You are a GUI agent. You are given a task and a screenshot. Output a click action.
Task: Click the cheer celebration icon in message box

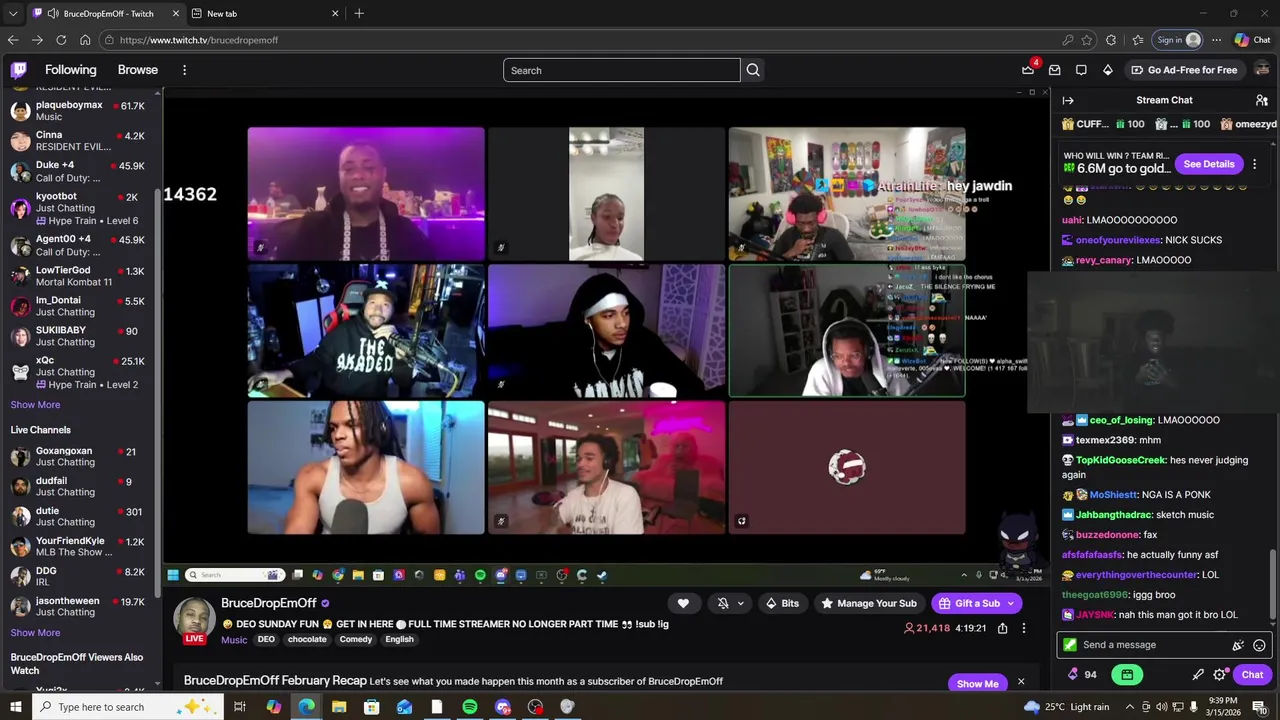click(1238, 645)
